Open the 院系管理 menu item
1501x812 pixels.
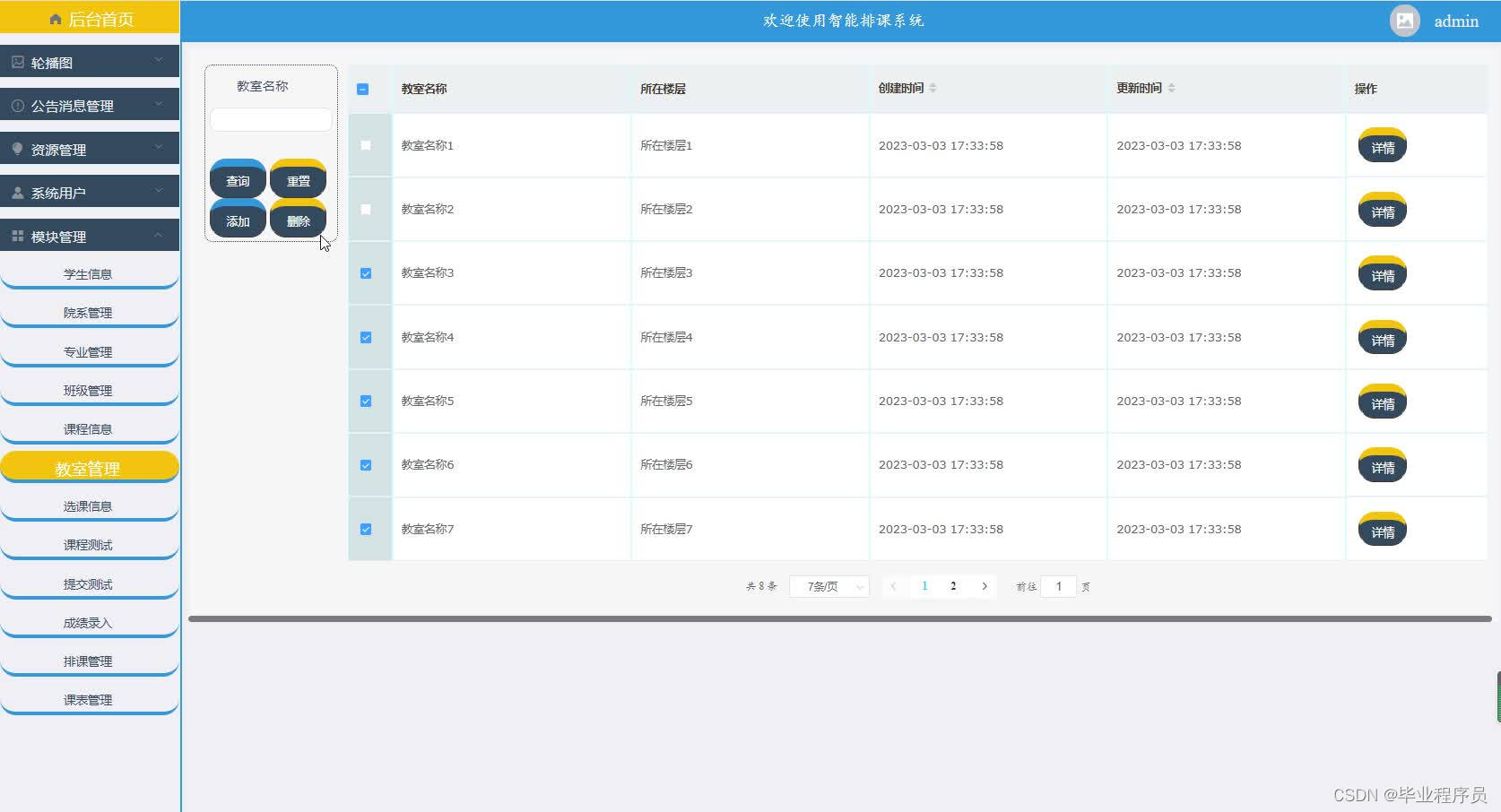(89, 312)
